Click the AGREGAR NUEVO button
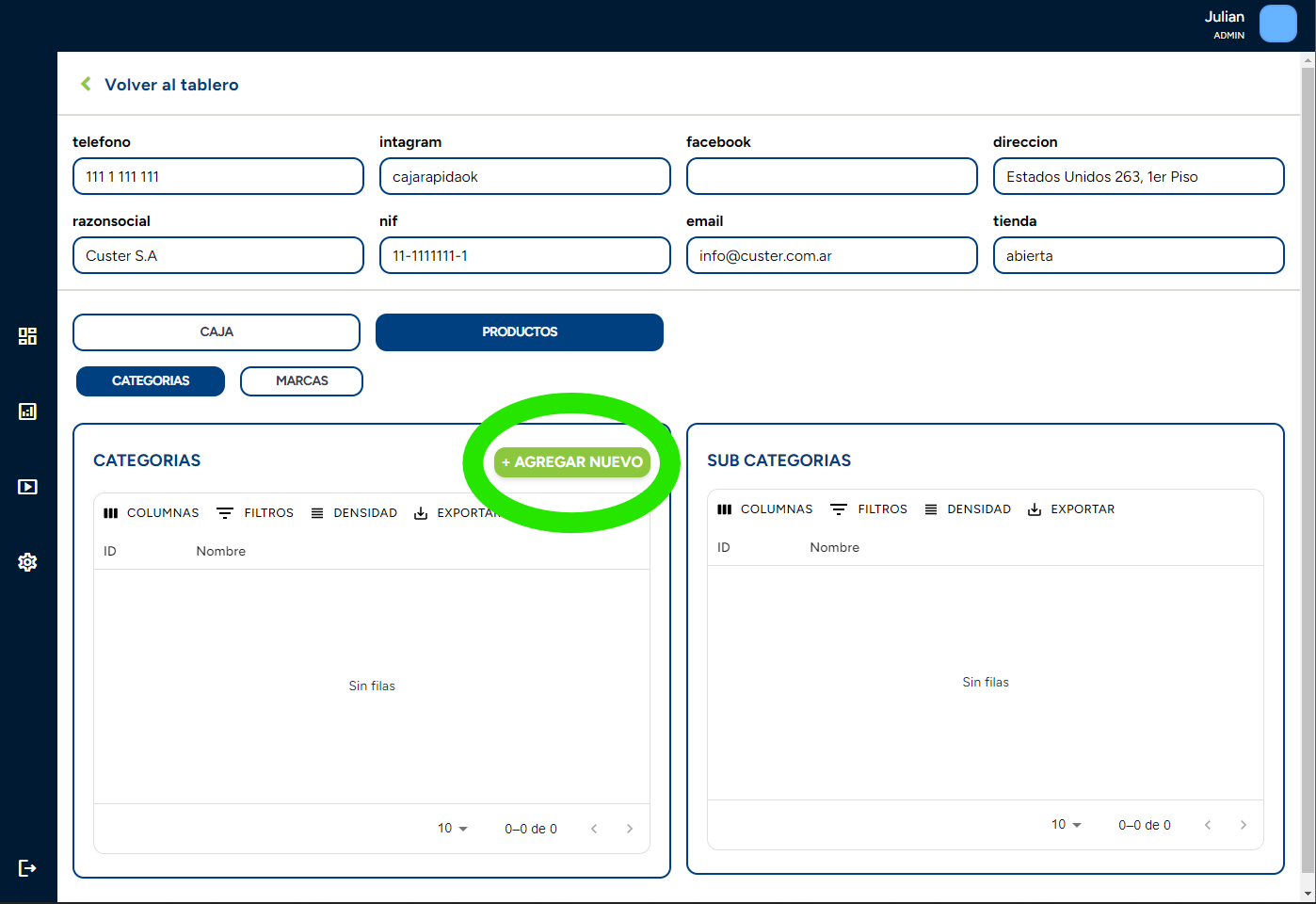1316x904 pixels. click(x=570, y=462)
